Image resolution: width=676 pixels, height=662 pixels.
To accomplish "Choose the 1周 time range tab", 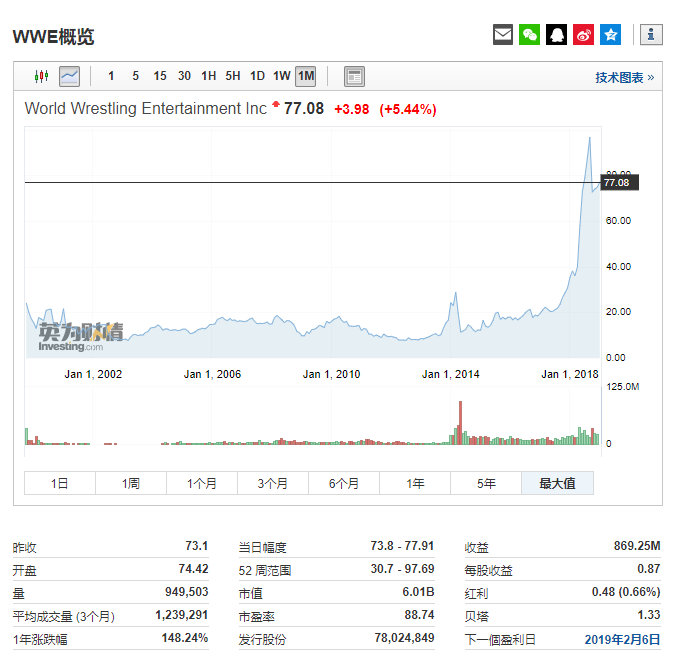I will pyautogui.click(x=131, y=483).
